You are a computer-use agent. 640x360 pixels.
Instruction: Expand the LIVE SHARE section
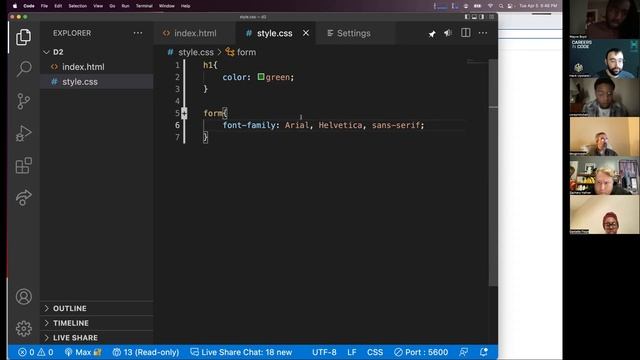tap(96, 338)
